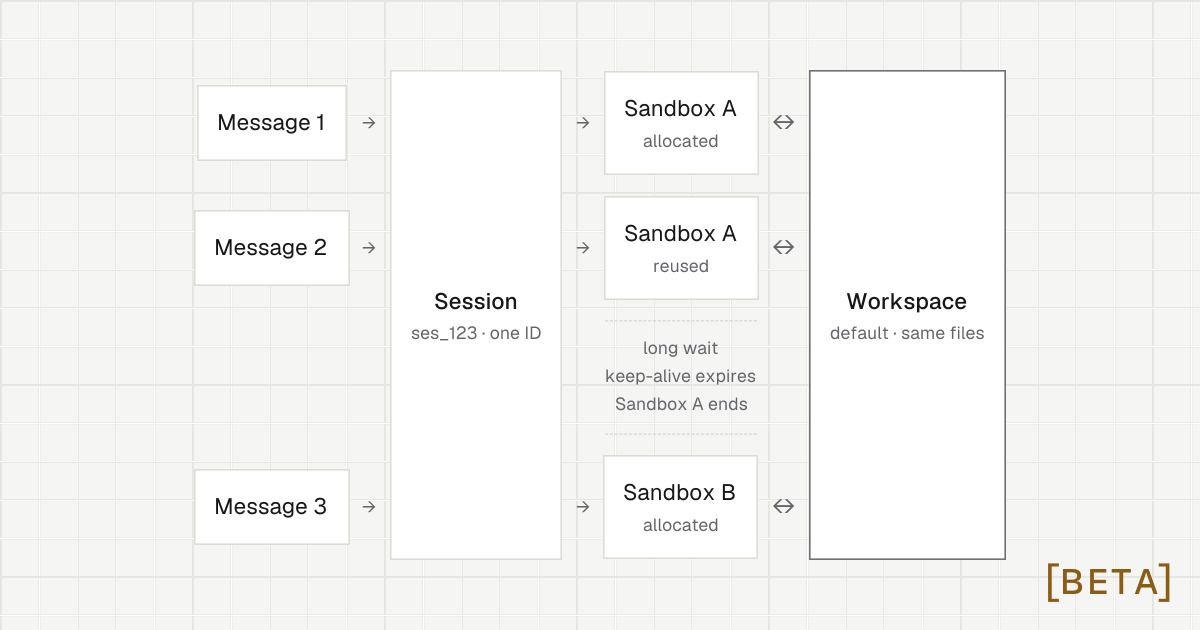This screenshot has height=630, width=1200.
Task: Click the 'Sandbox A ends' text
Action: tap(681, 405)
